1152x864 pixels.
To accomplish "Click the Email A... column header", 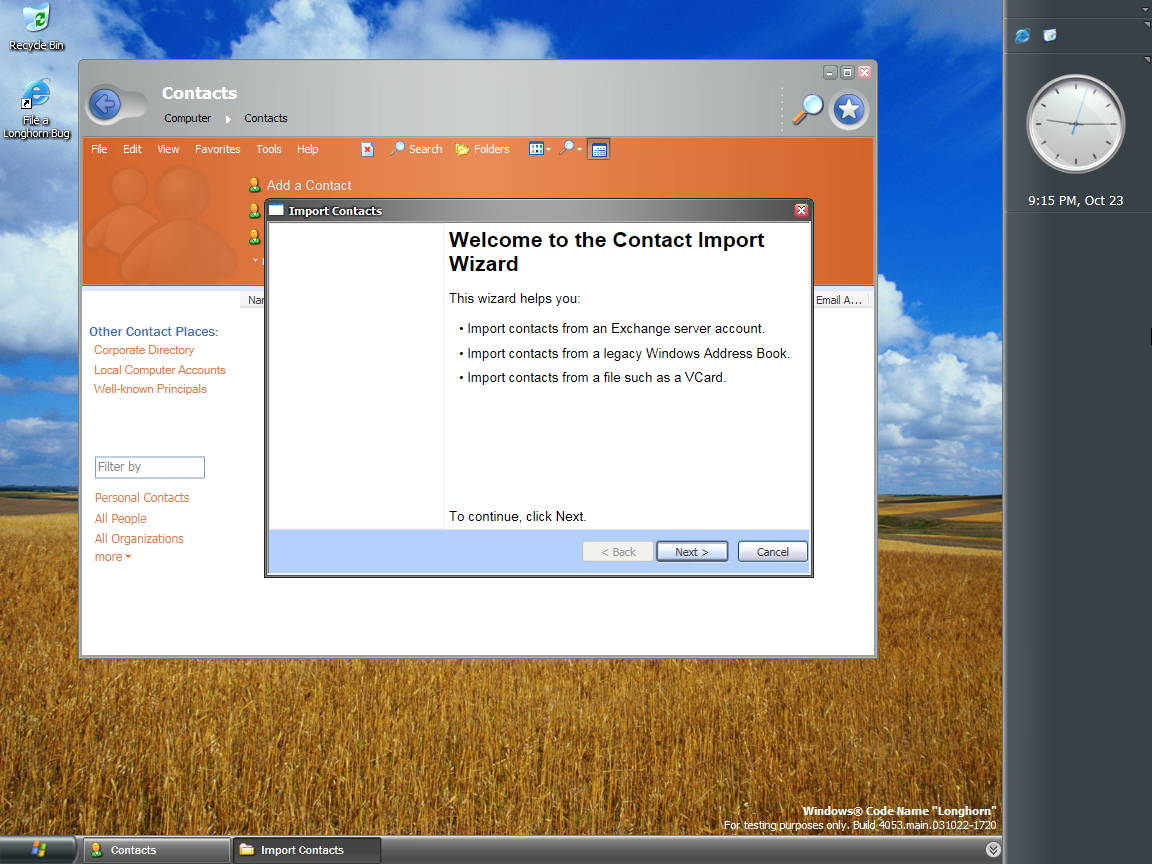I will click(x=840, y=300).
